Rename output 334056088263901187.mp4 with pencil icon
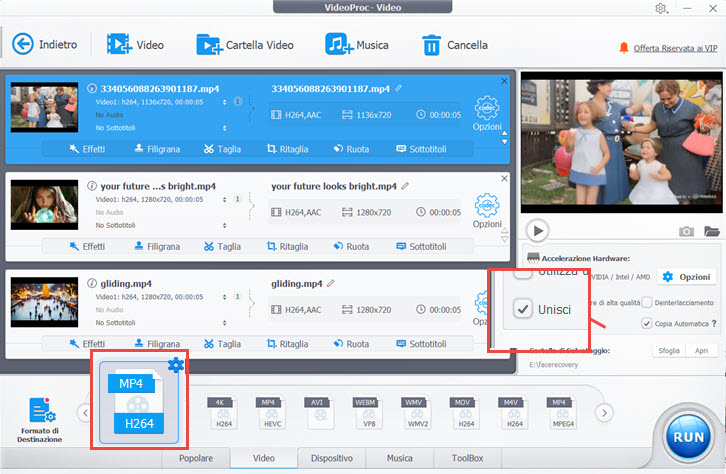 click(398, 88)
